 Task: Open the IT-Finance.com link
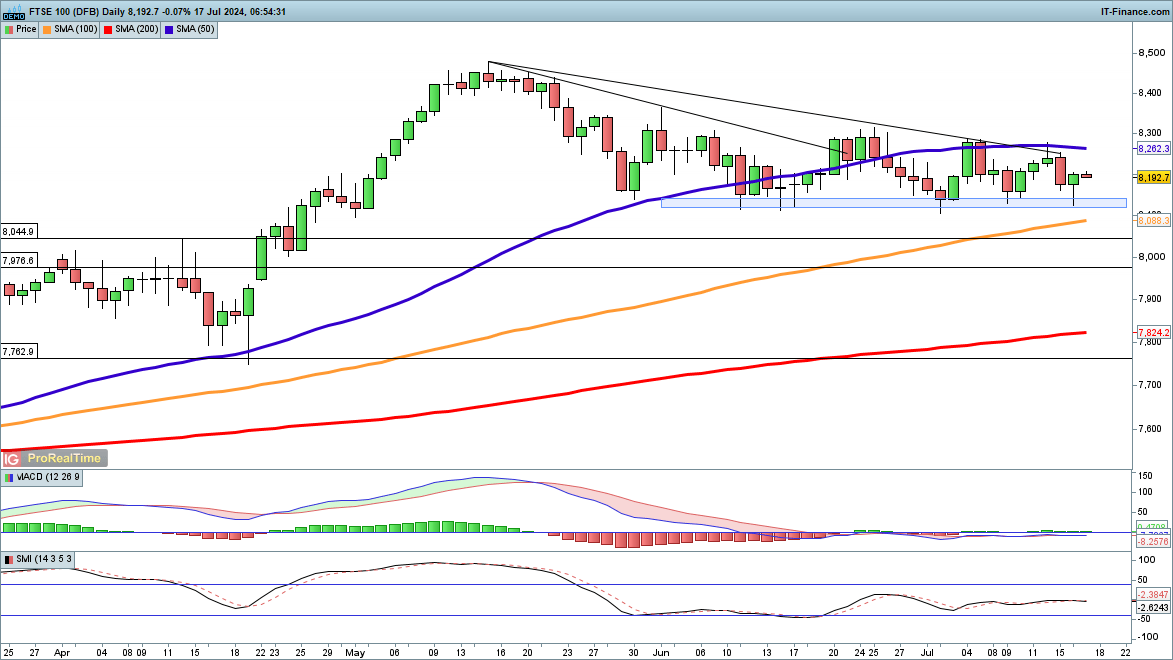pos(1134,11)
